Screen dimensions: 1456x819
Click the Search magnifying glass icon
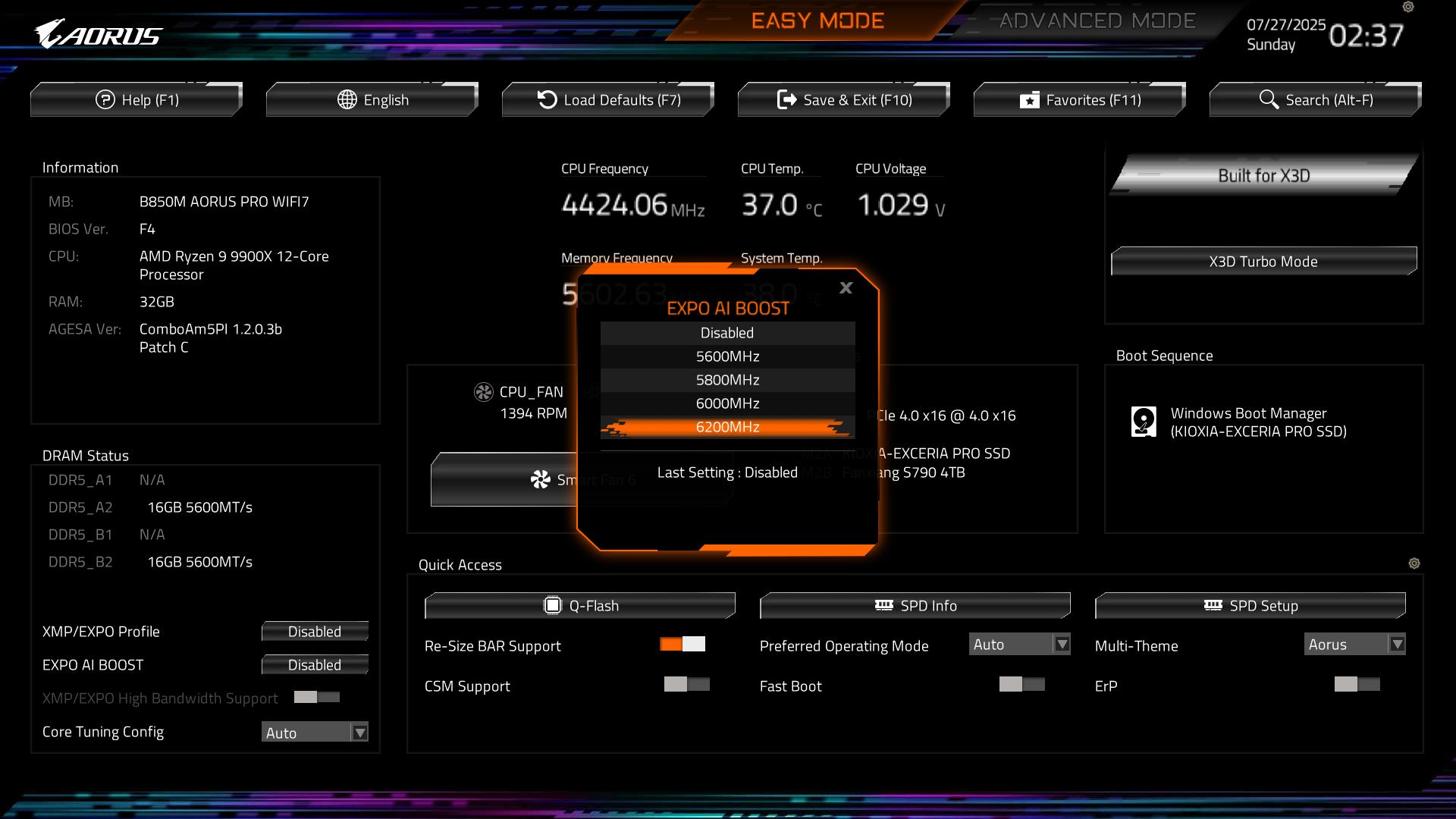pyautogui.click(x=1268, y=99)
